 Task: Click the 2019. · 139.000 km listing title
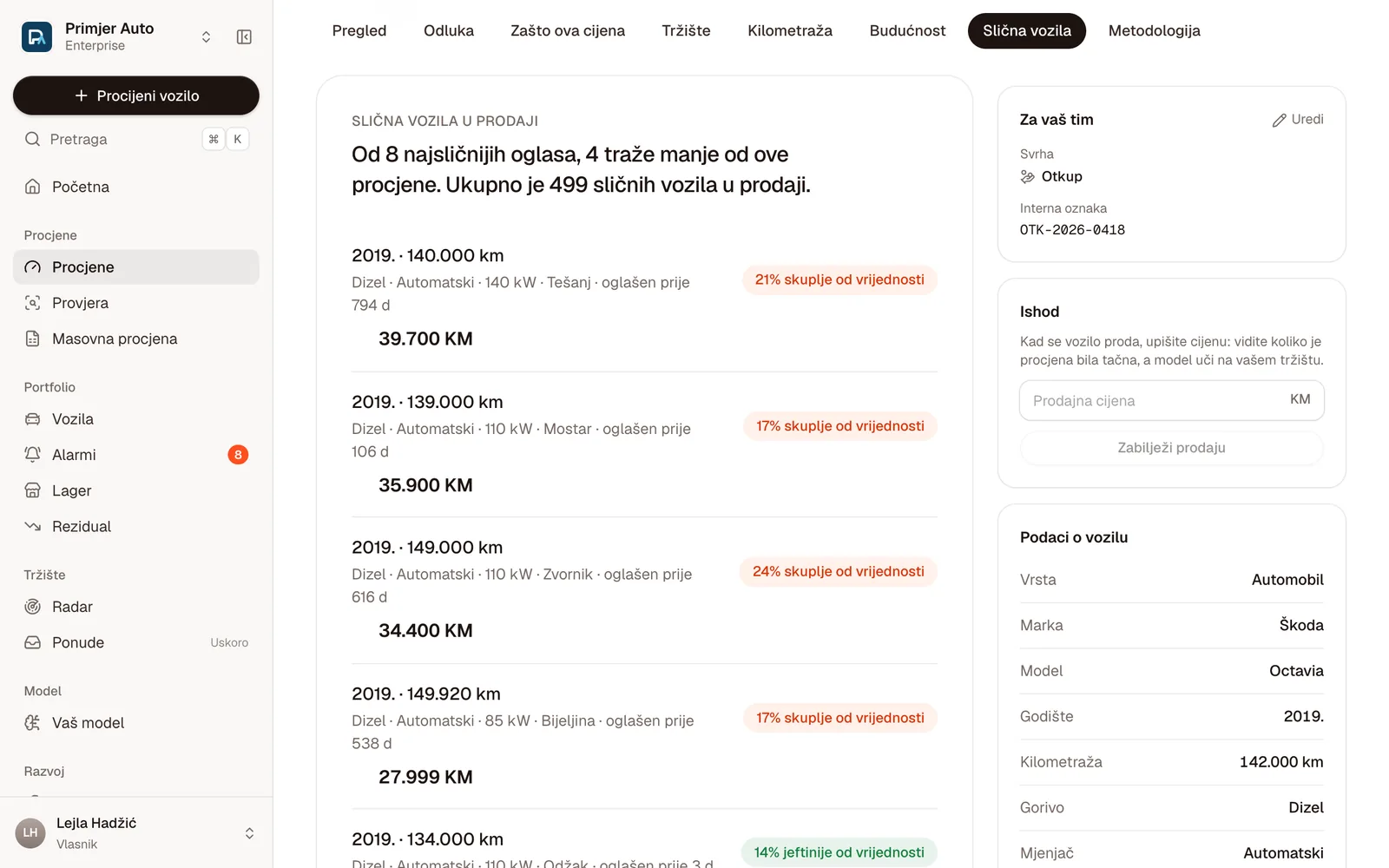(427, 402)
